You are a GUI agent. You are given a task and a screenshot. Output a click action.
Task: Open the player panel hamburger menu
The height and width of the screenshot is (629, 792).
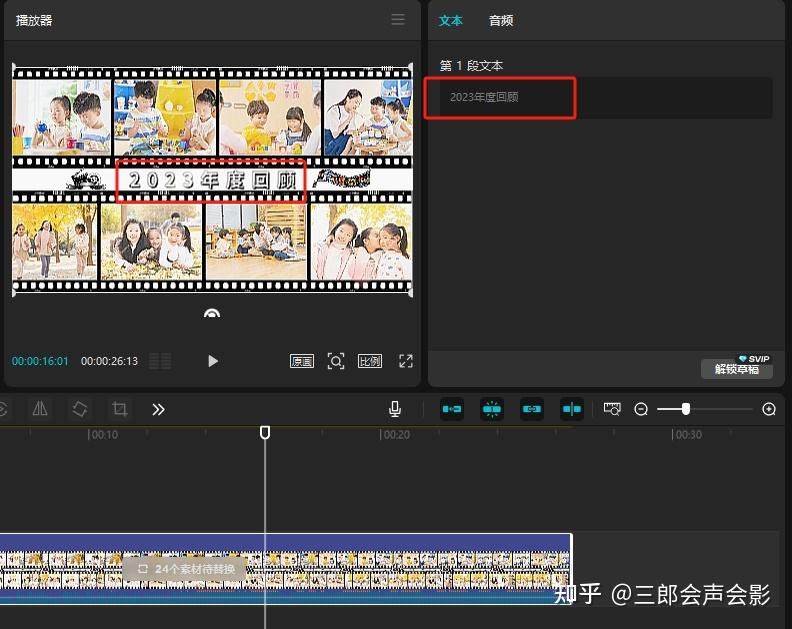tap(398, 20)
